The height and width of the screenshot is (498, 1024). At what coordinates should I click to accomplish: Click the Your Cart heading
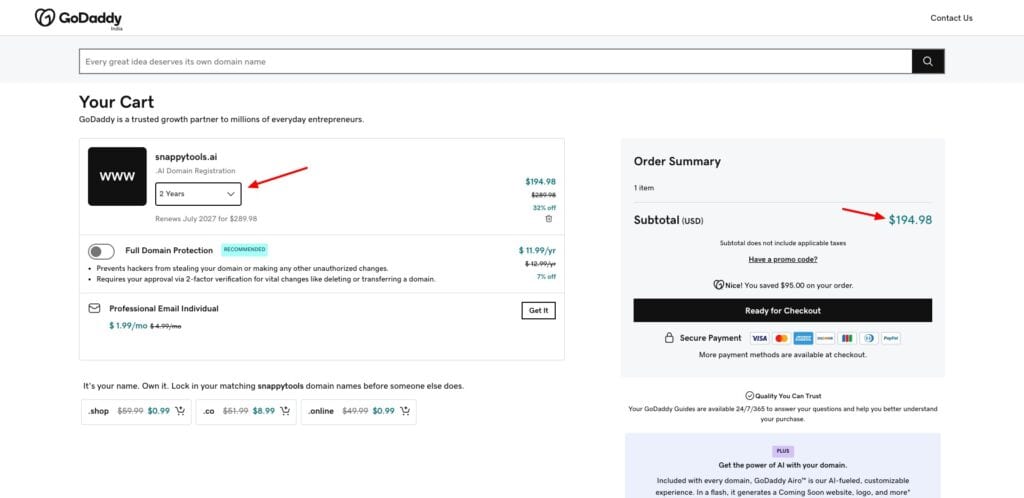117,102
